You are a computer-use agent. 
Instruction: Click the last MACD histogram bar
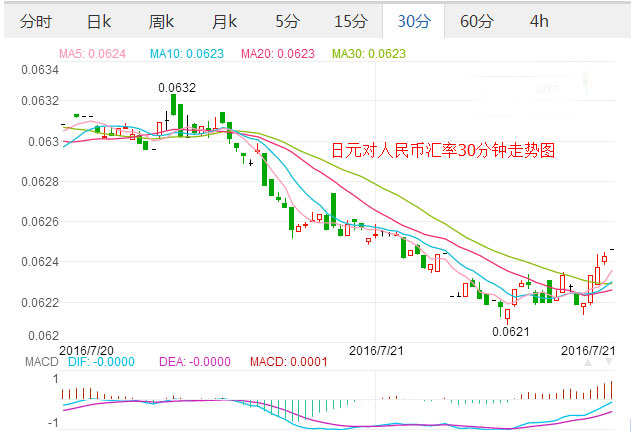(x=611, y=390)
